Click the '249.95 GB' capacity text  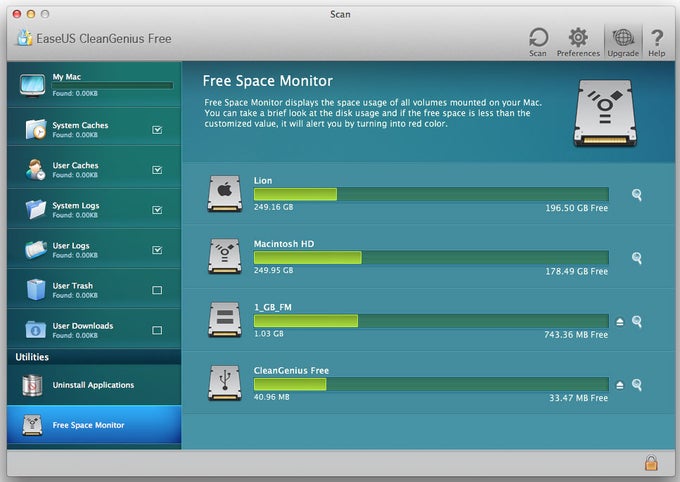click(x=273, y=270)
